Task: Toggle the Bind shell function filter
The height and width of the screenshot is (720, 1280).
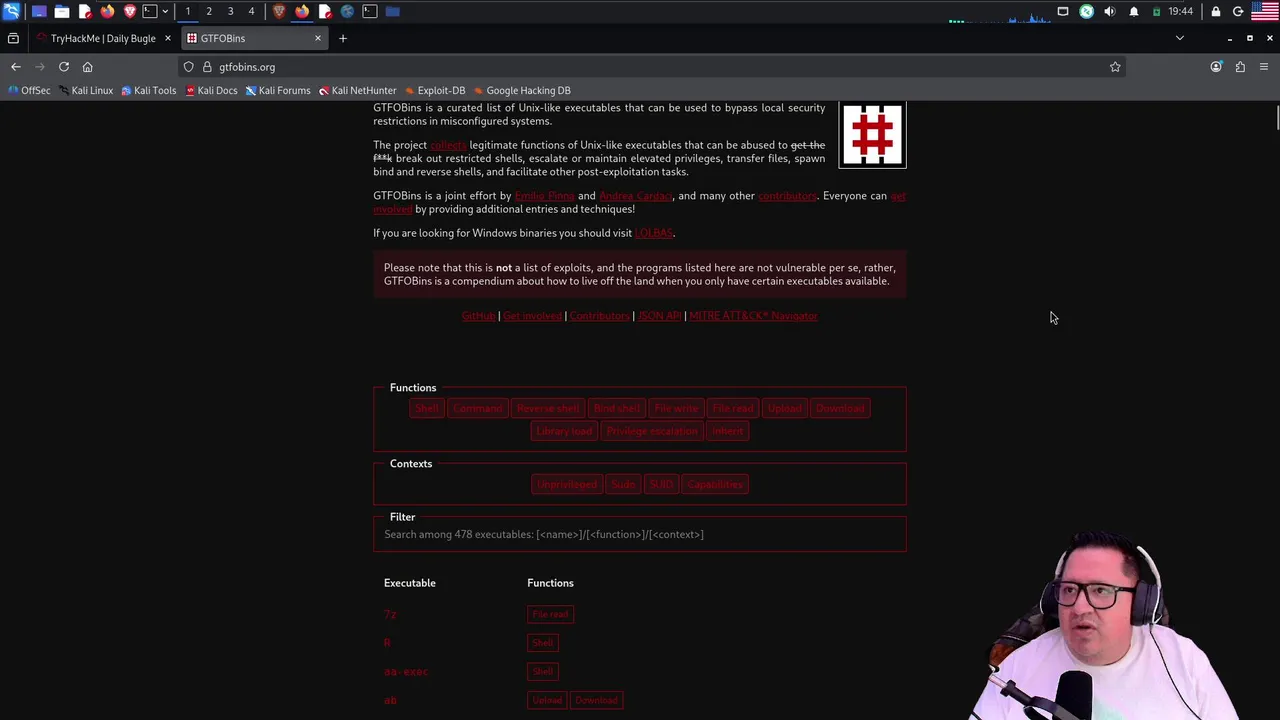Action: click(616, 408)
